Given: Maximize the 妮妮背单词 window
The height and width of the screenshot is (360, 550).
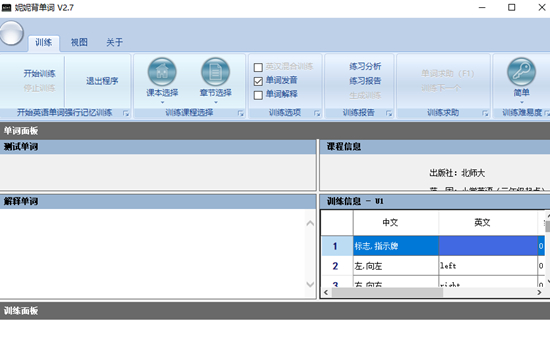Looking at the screenshot, I should (x=512, y=7).
